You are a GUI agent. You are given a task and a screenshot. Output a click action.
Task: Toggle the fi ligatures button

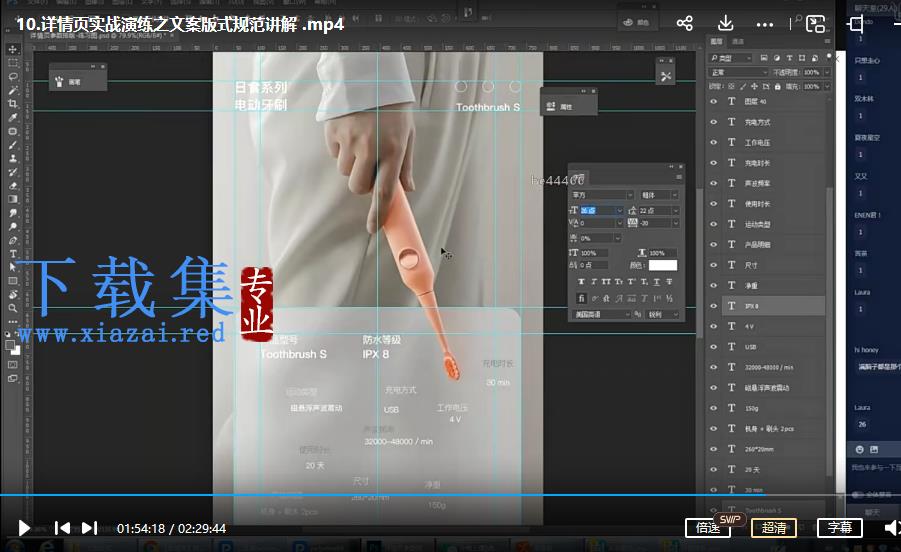click(581, 298)
